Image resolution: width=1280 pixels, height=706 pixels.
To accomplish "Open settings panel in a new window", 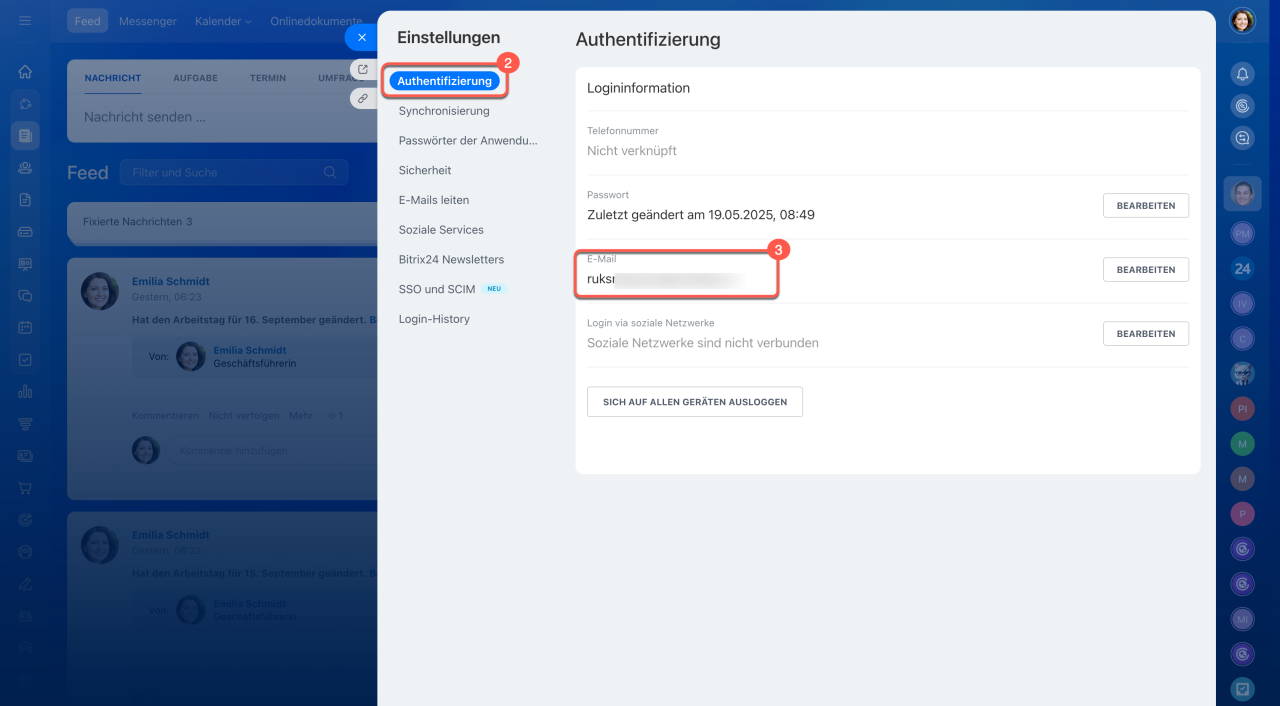I will coord(363,70).
